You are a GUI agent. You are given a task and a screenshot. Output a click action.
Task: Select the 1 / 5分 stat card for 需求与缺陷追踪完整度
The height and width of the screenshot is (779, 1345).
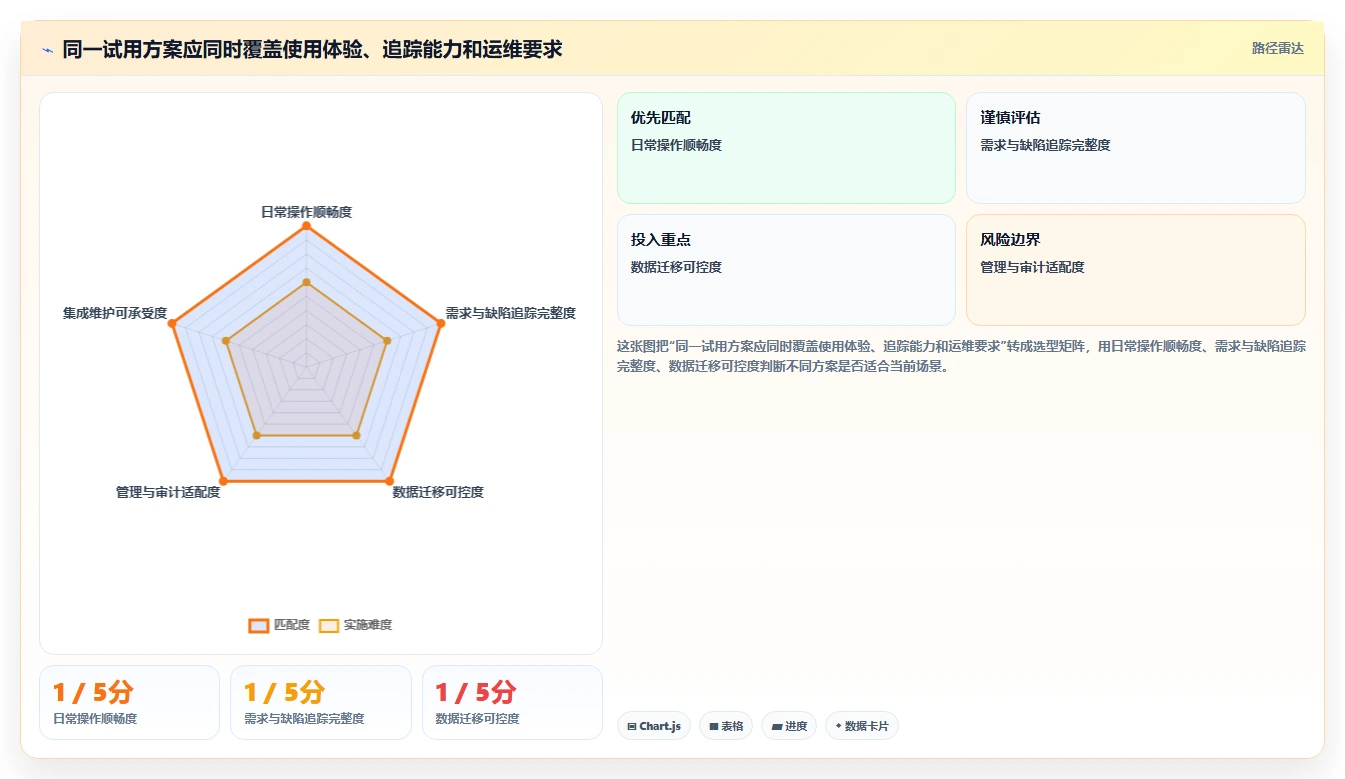coord(321,702)
